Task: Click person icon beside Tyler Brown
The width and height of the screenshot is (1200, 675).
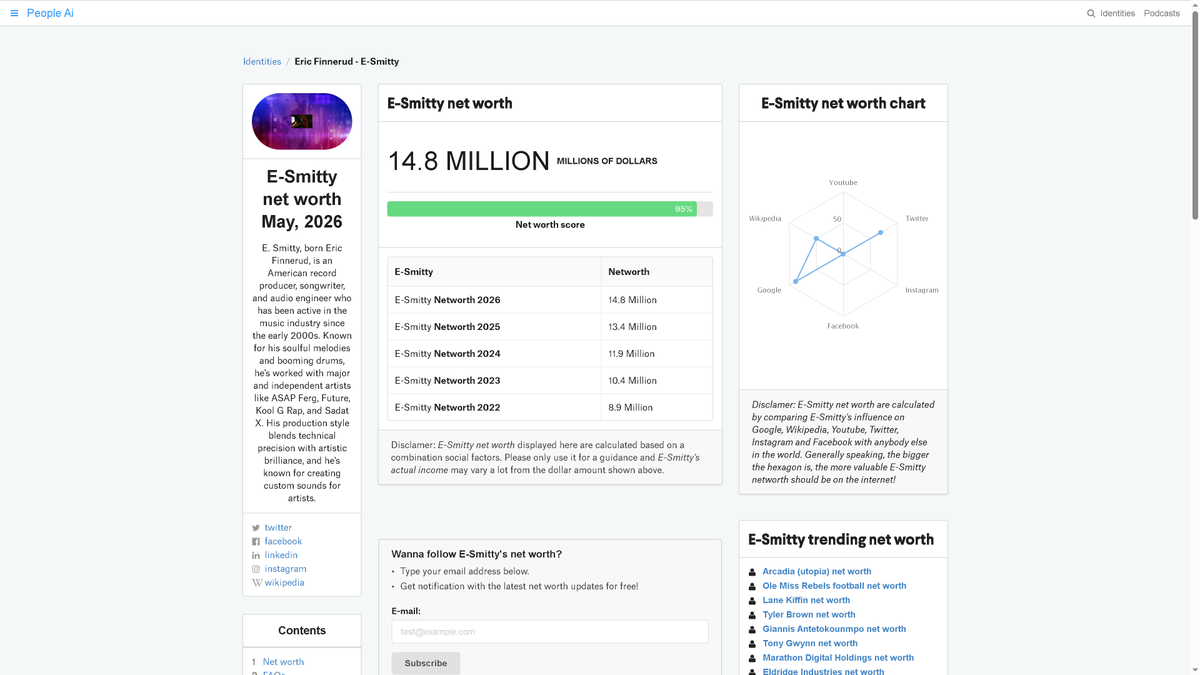Action: pyautogui.click(x=753, y=615)
